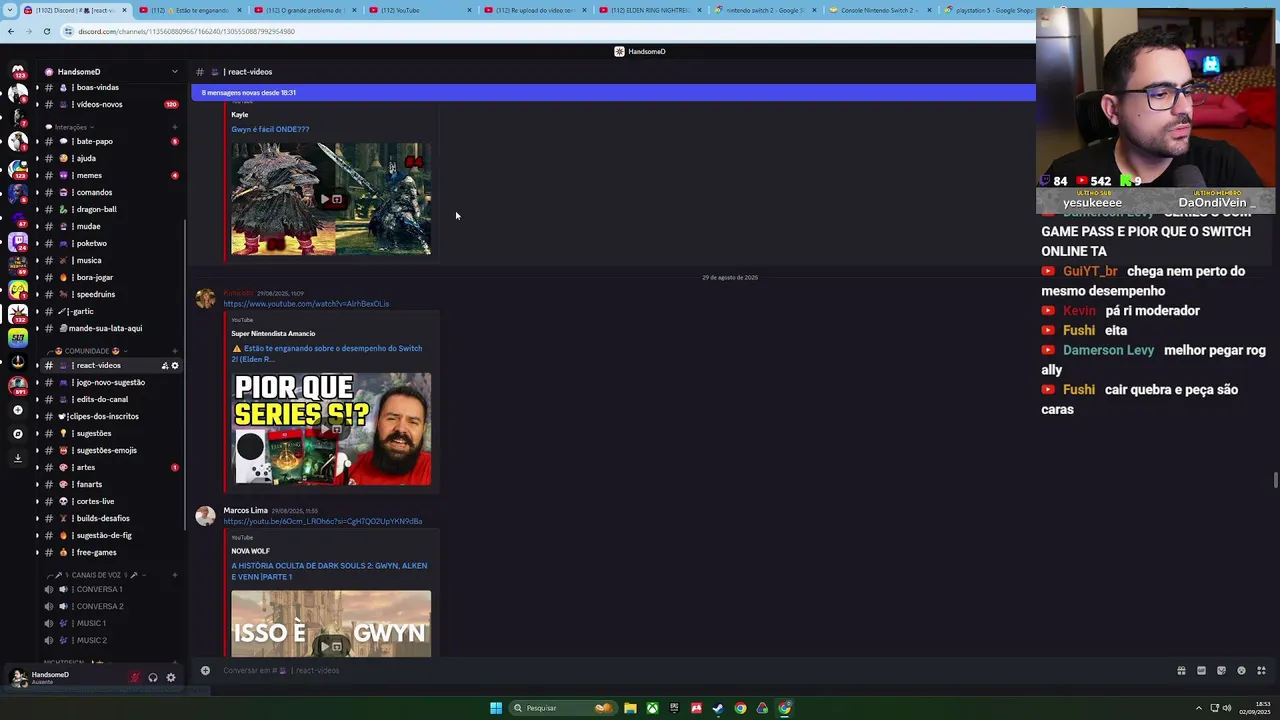Click the browser reload button
The width and height of the screenshot is (1280, 720).
[x=47, y=31]
